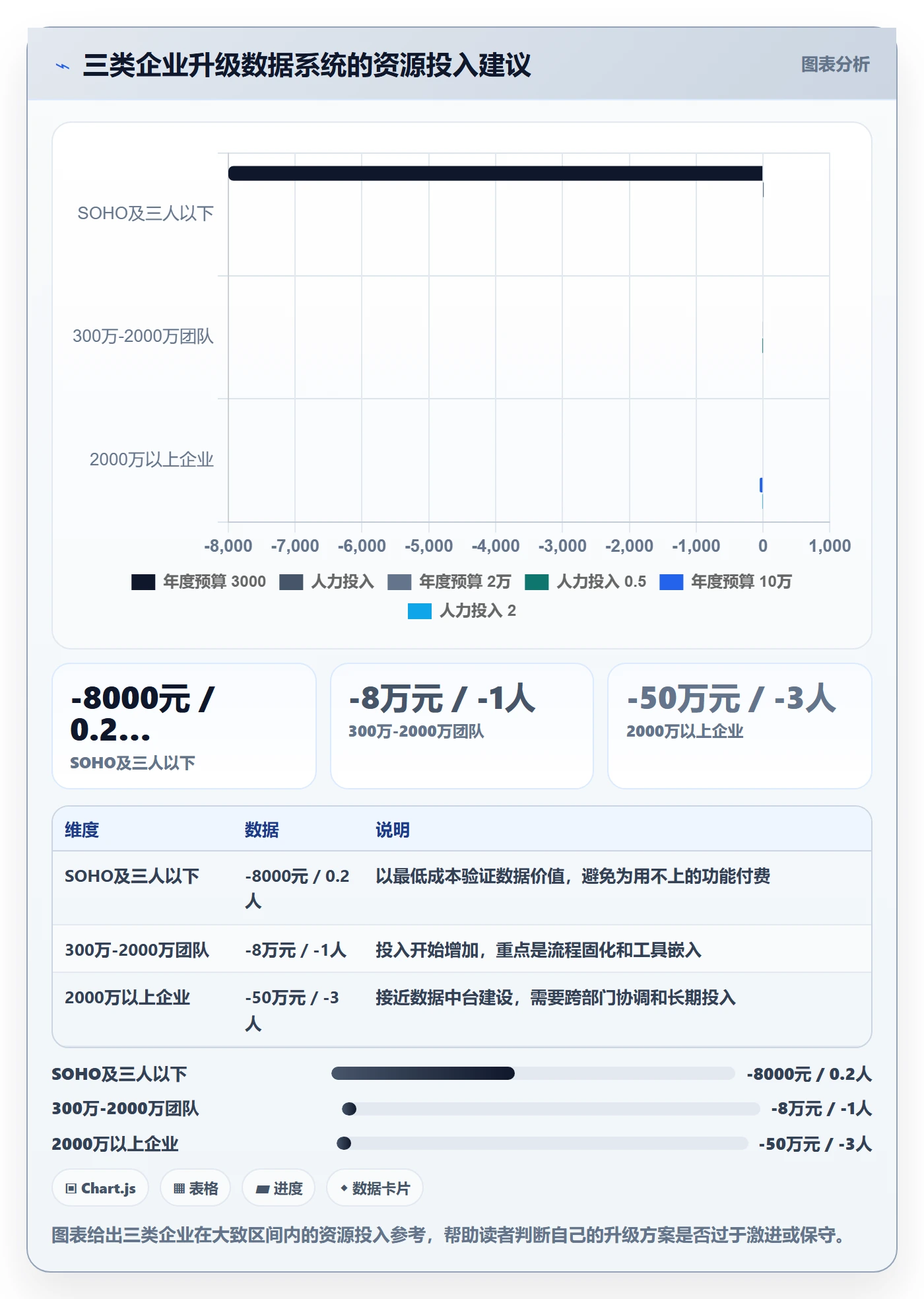Click the Chart.js tag chip
This screenshot has width=924, height=1299.
tap(100, 1188)
